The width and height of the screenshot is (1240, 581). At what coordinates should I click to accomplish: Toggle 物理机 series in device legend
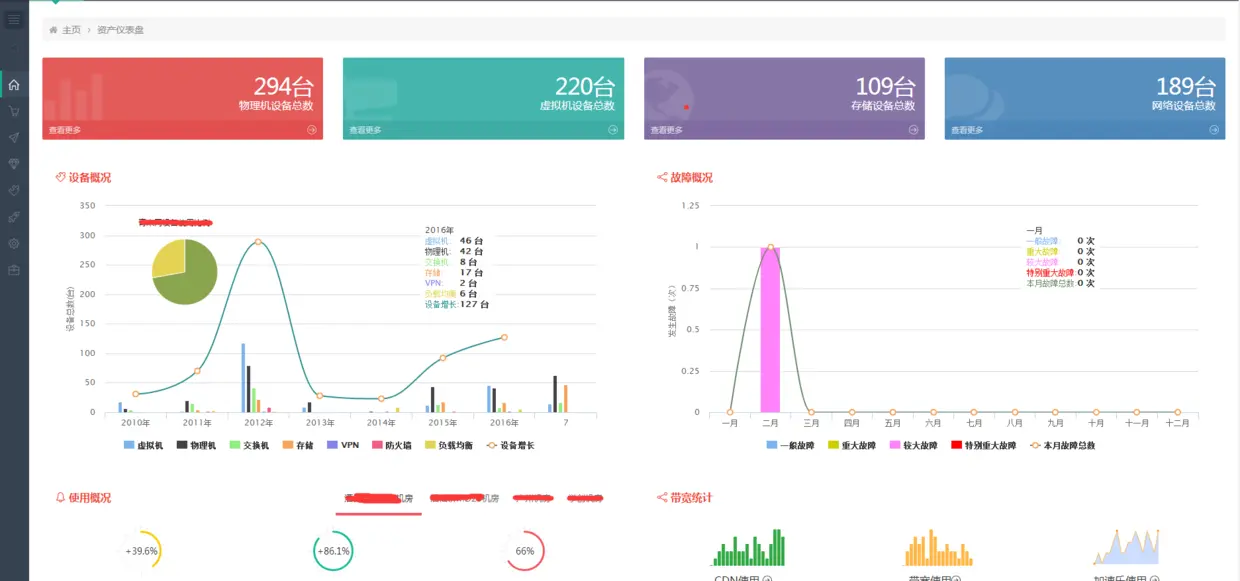[196, 445]
